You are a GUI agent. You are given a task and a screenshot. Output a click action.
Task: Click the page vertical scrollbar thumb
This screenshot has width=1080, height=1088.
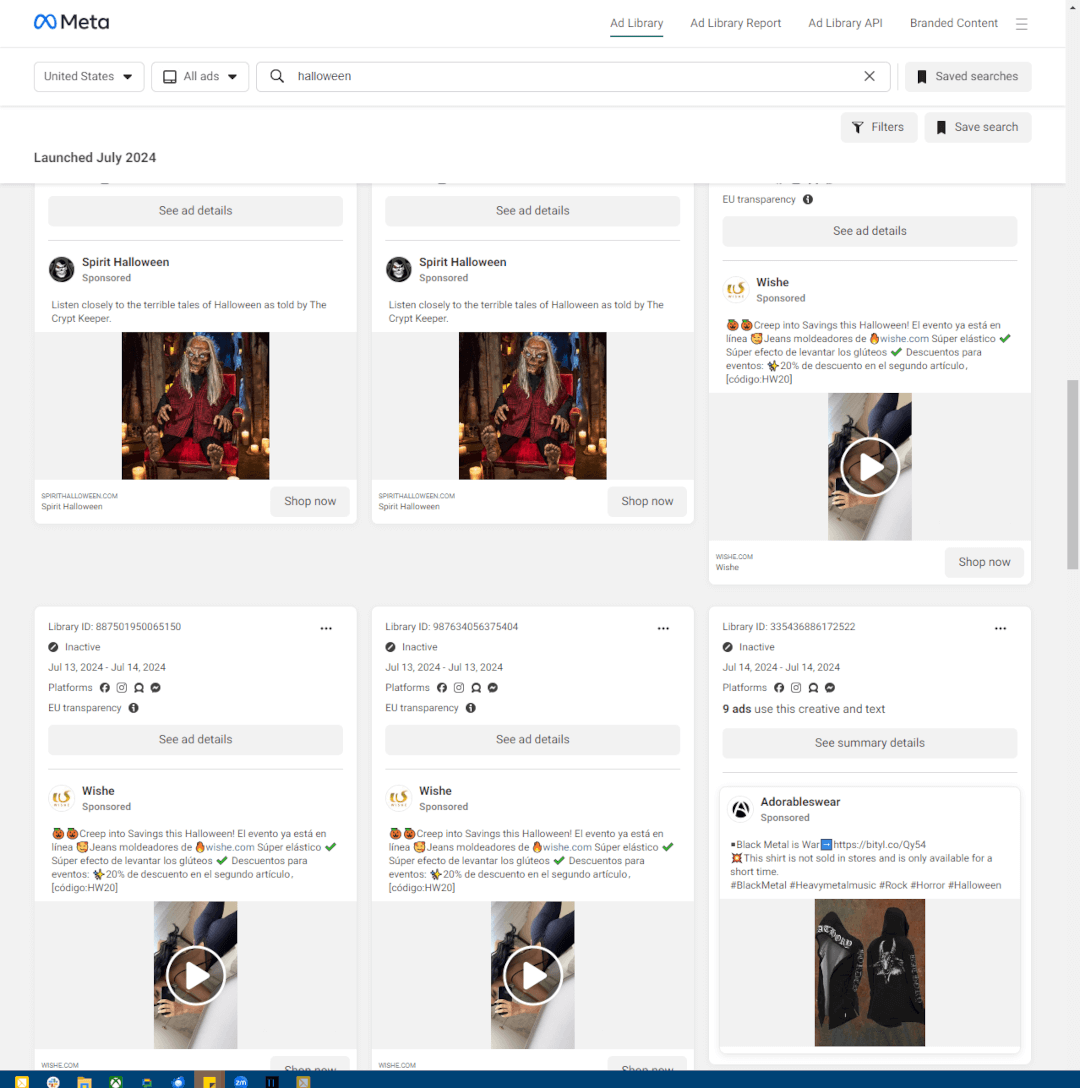tap(1073, 475)
